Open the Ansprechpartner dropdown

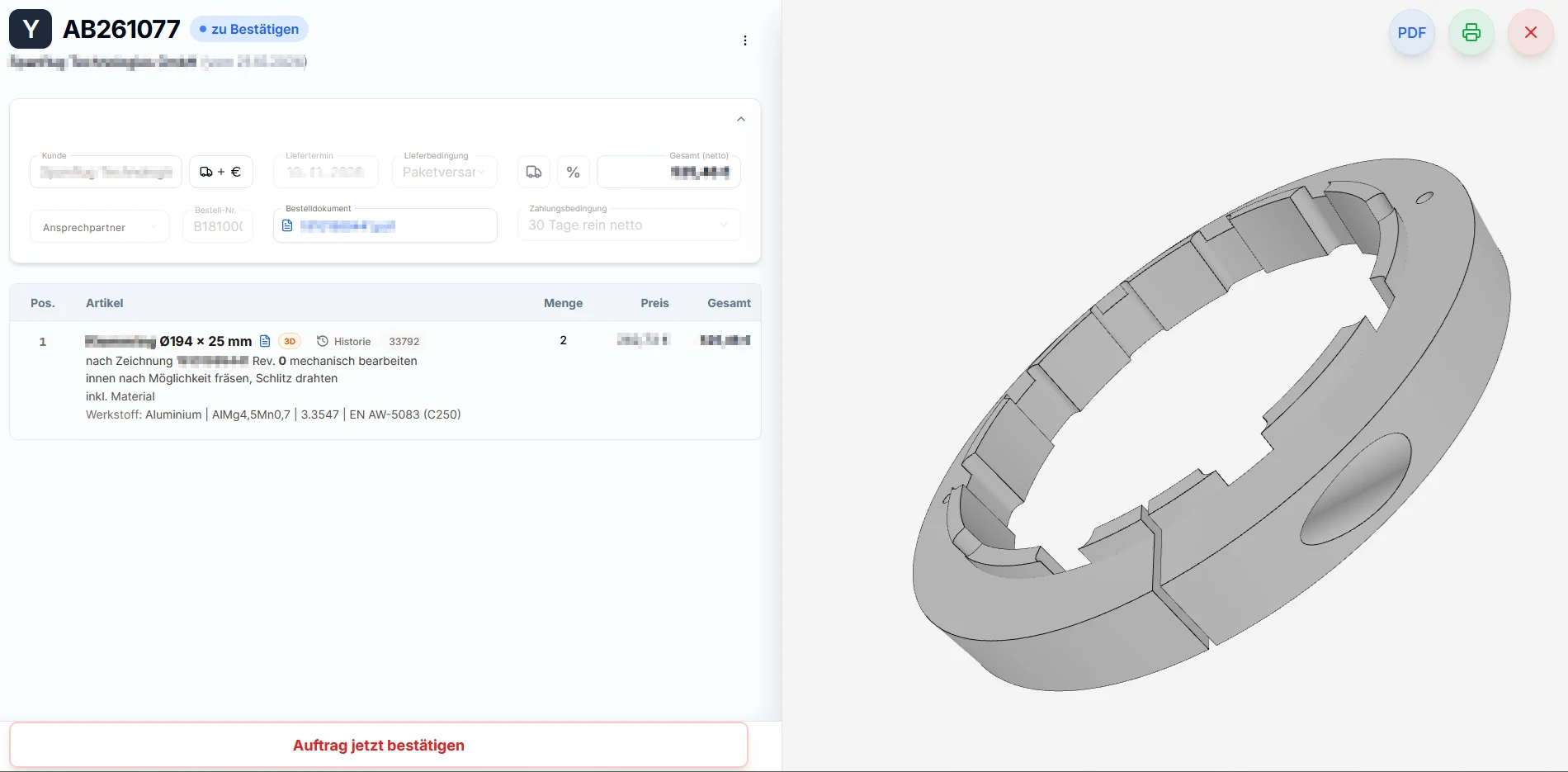[100, 227]
